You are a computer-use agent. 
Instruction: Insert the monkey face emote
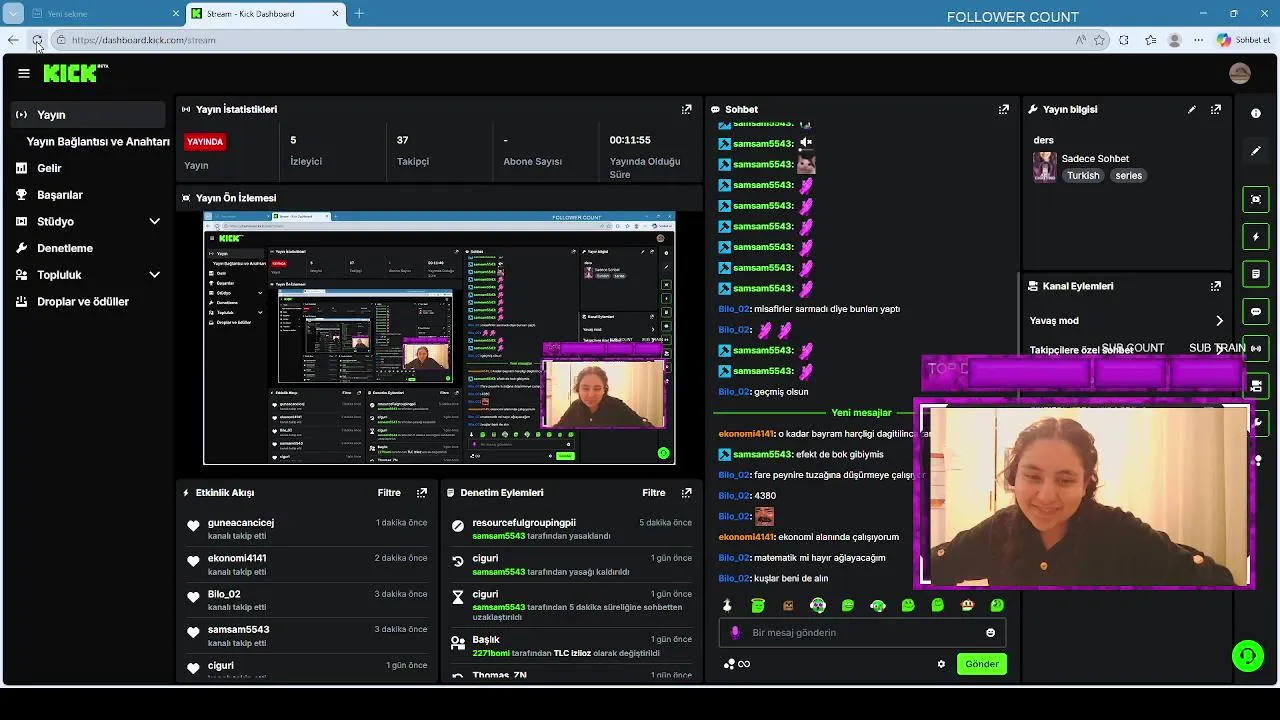point(968,605)
